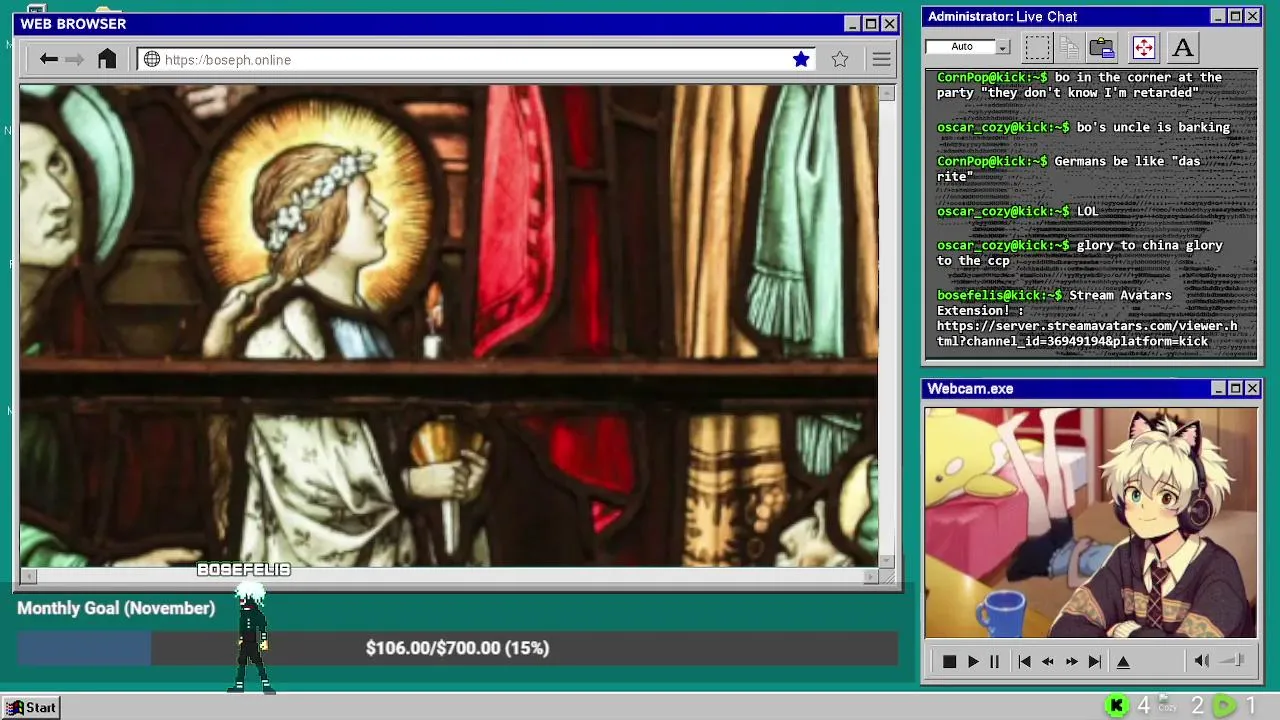Click the browser horizontal scrollbar left arrow

(28, 576)
